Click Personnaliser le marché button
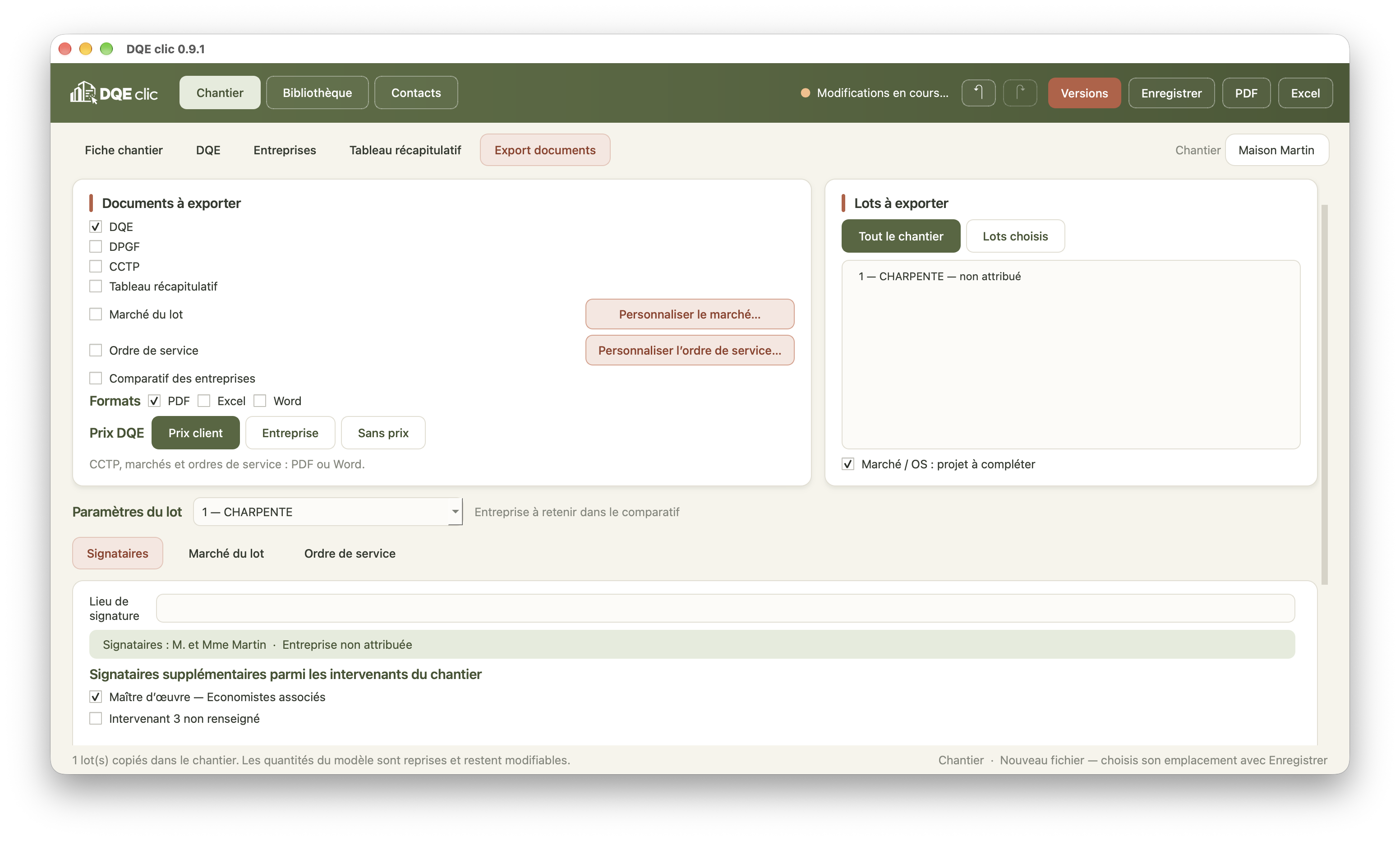 tap(689, 314)
